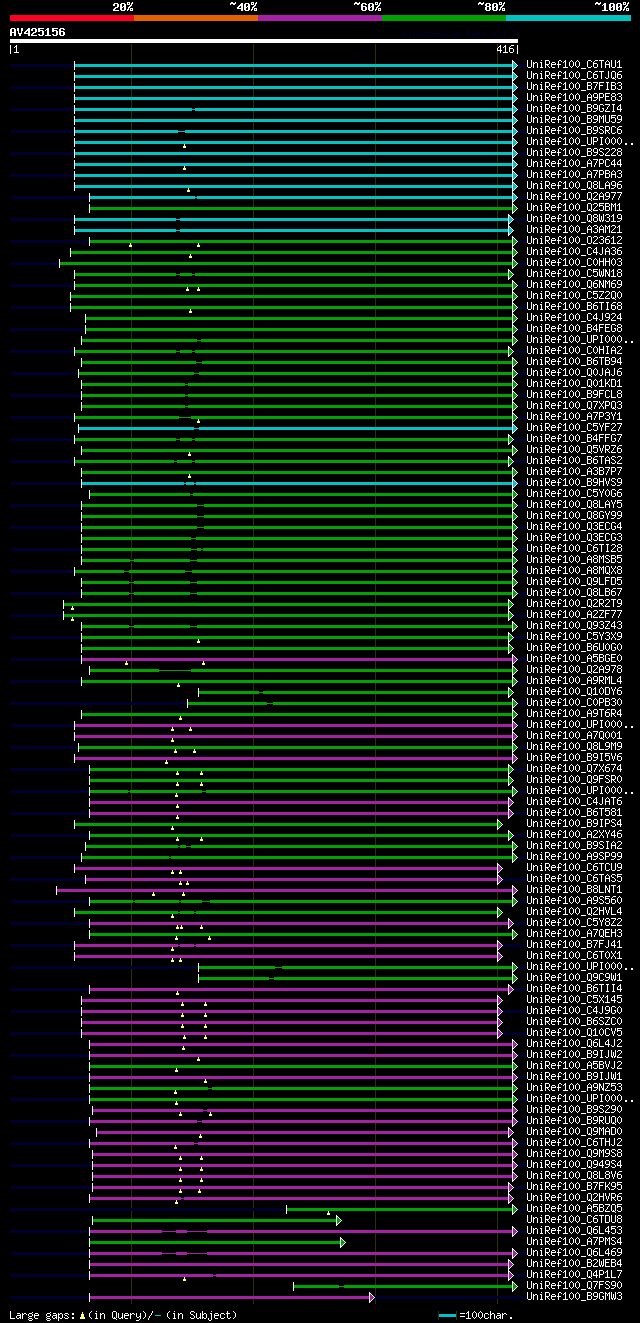
Task: Click the green ~80% legend segment
Action: coord(444,18)
